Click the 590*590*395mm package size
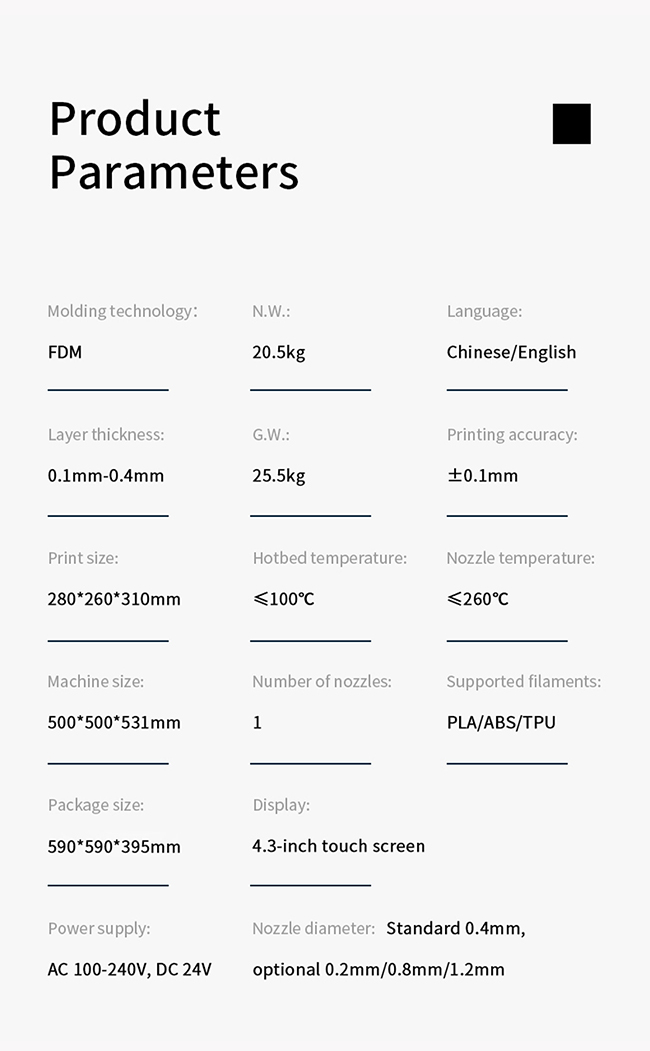This screenshot has height=1051, width=650. (x=114, y=847)
